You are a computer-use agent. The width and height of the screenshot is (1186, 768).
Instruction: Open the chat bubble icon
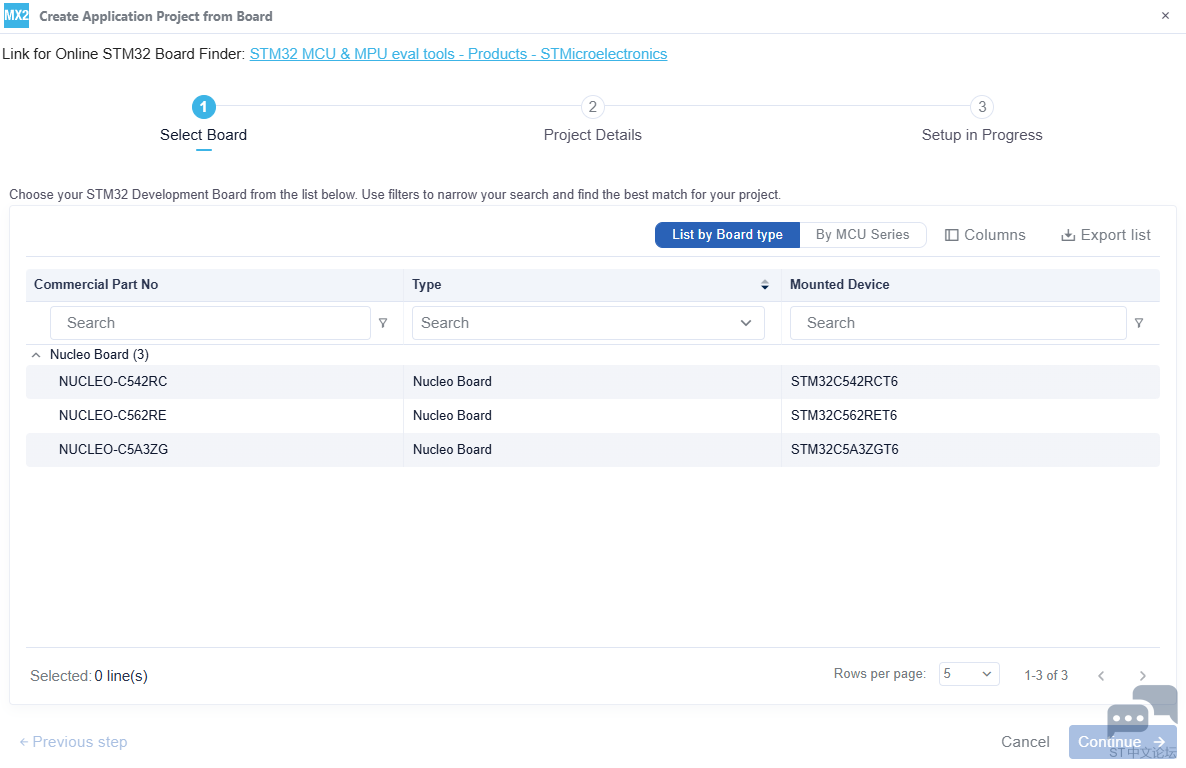(x=1141, y=712)
